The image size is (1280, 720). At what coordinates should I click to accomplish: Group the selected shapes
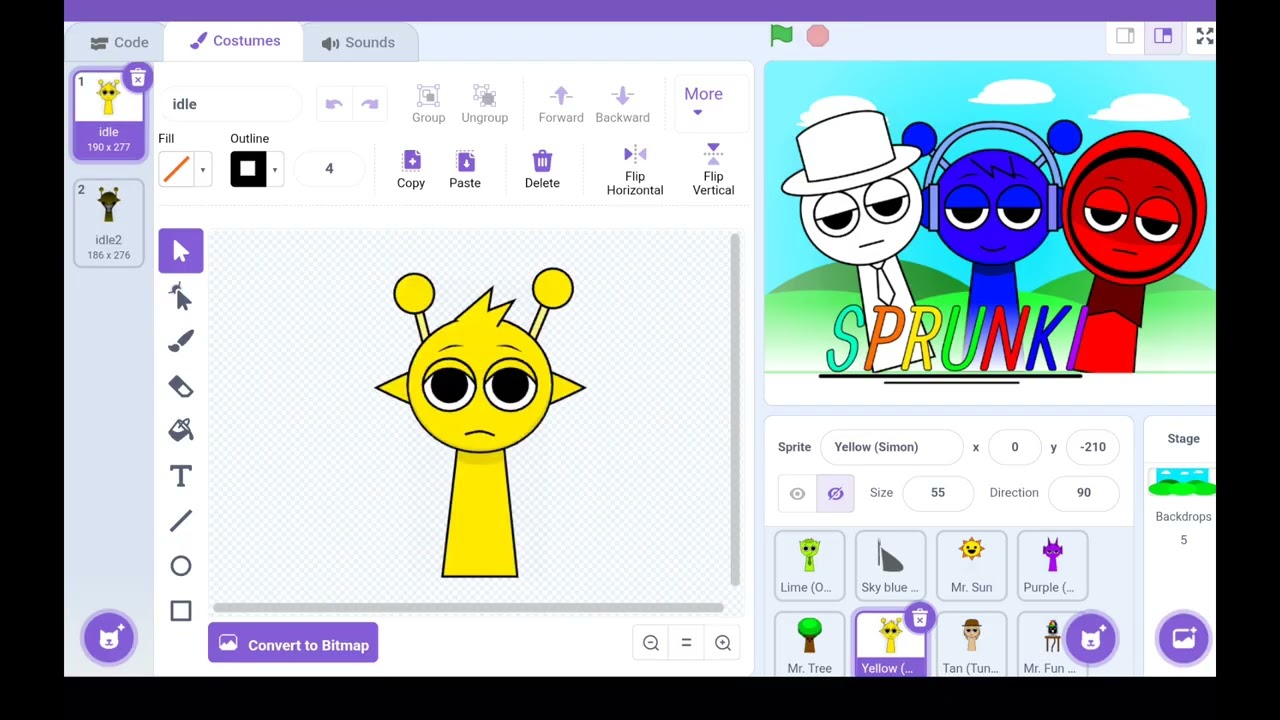coord(428,104)
